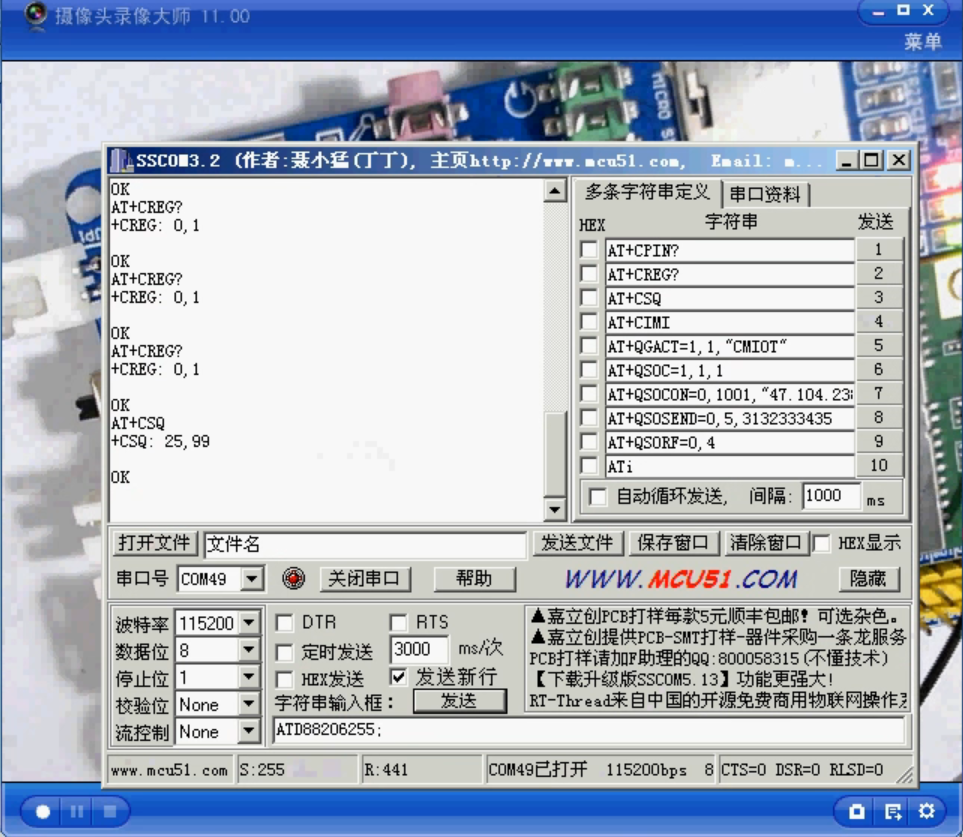Pause the camera recording
This screenshot has height=837, width=963.
coord(77,812)
